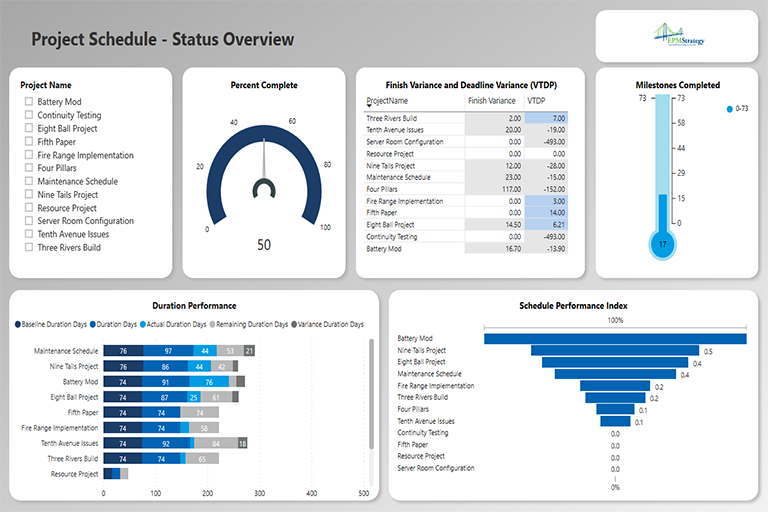Click Tenth Avenue Issues duration bar showing 92

(166, 443)
